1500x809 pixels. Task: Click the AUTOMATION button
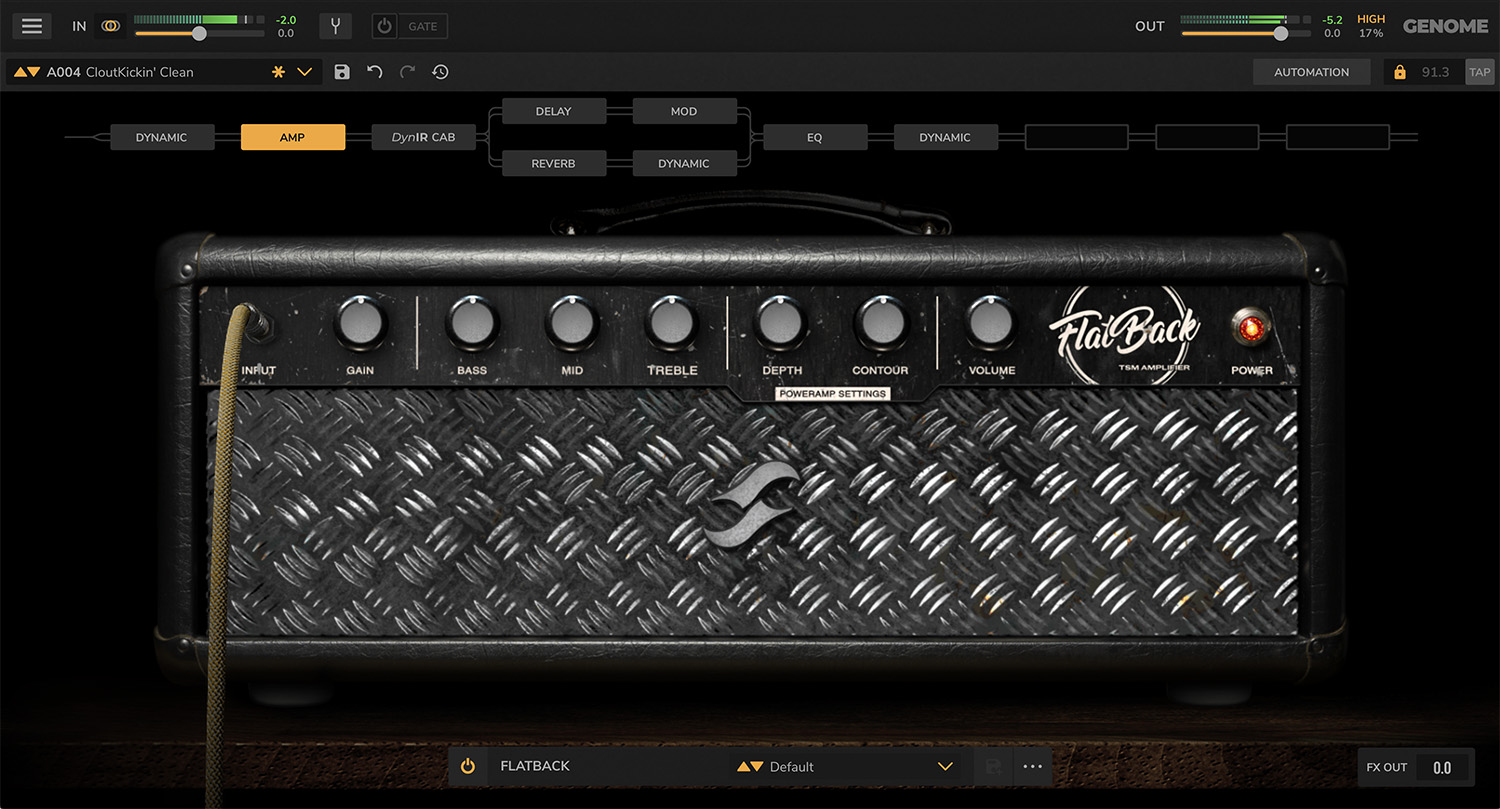pyautogui.click(x=1311, y=72)
